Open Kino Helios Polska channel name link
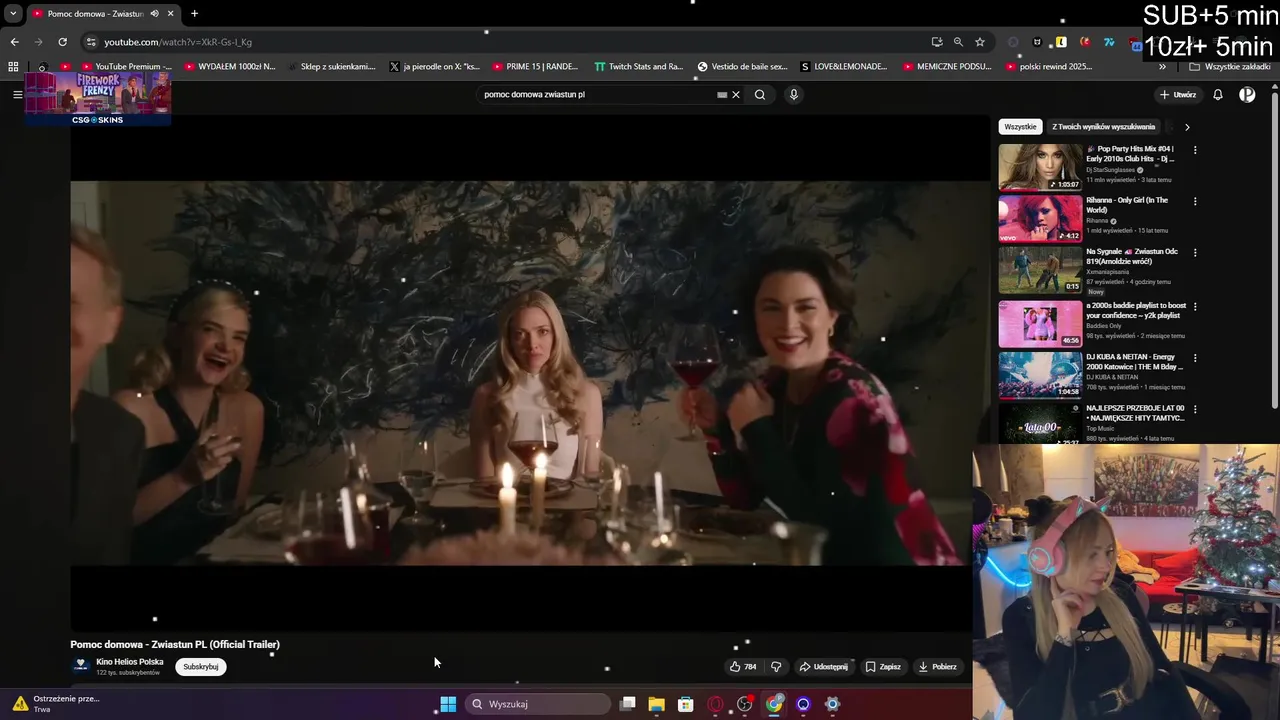Screen dimensions: 1280x720 click(130, 662)
